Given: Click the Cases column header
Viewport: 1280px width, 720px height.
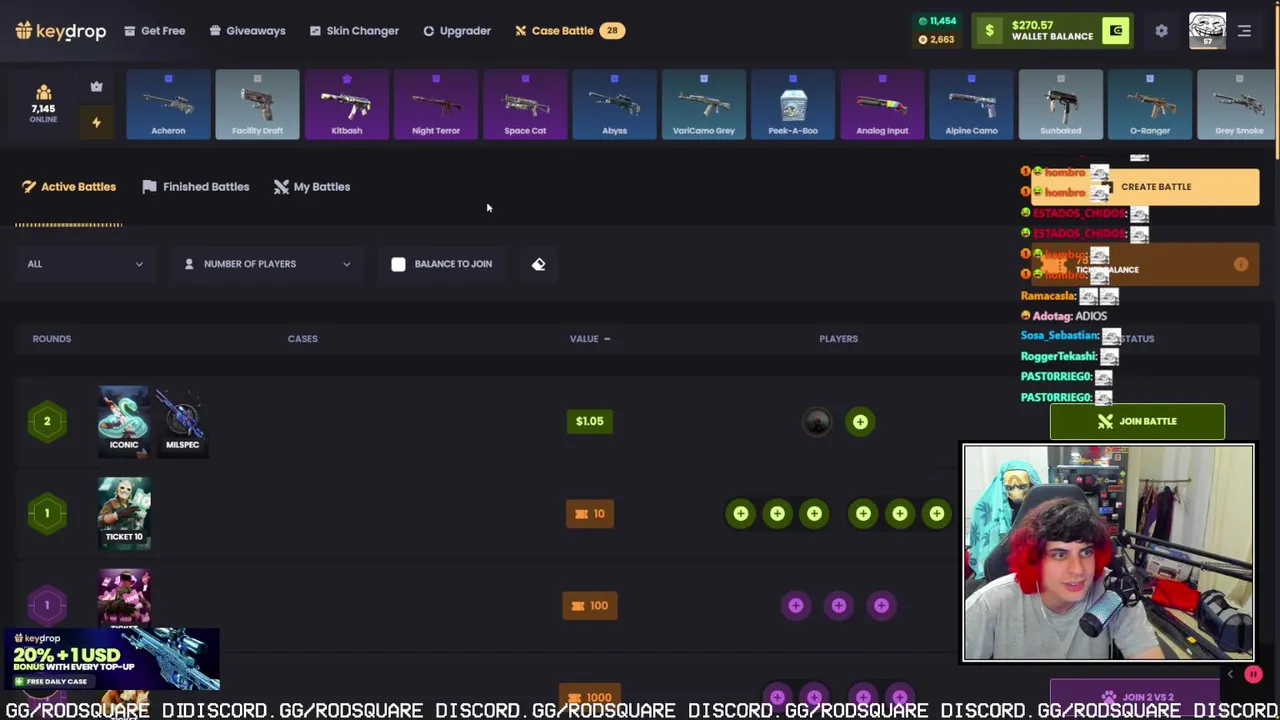Looking at the screenshot, I should (302, 339).
